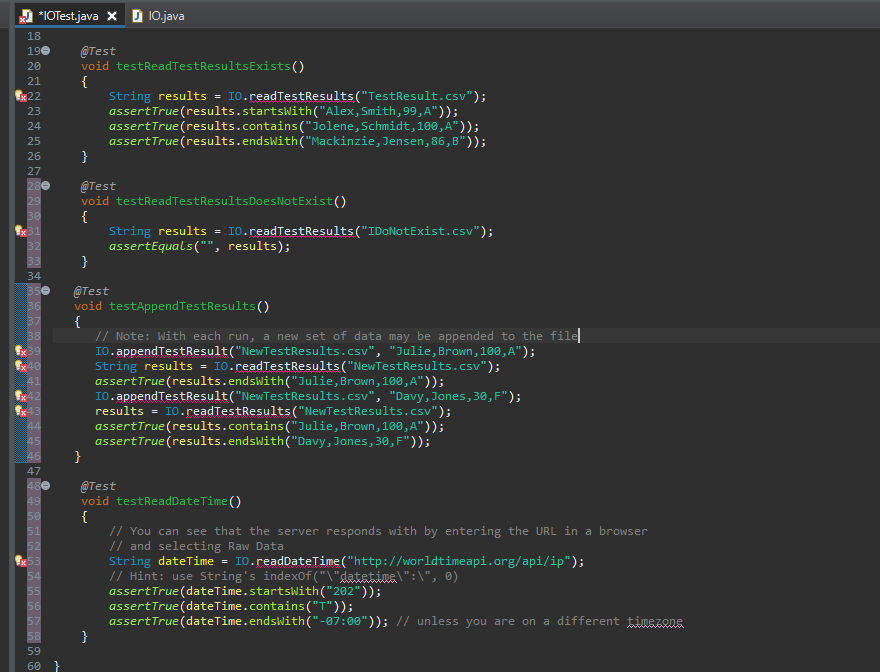This screenshot has width=880, height=672.
Task: Switch to the IO.java tab
Action: coord(165,16)
